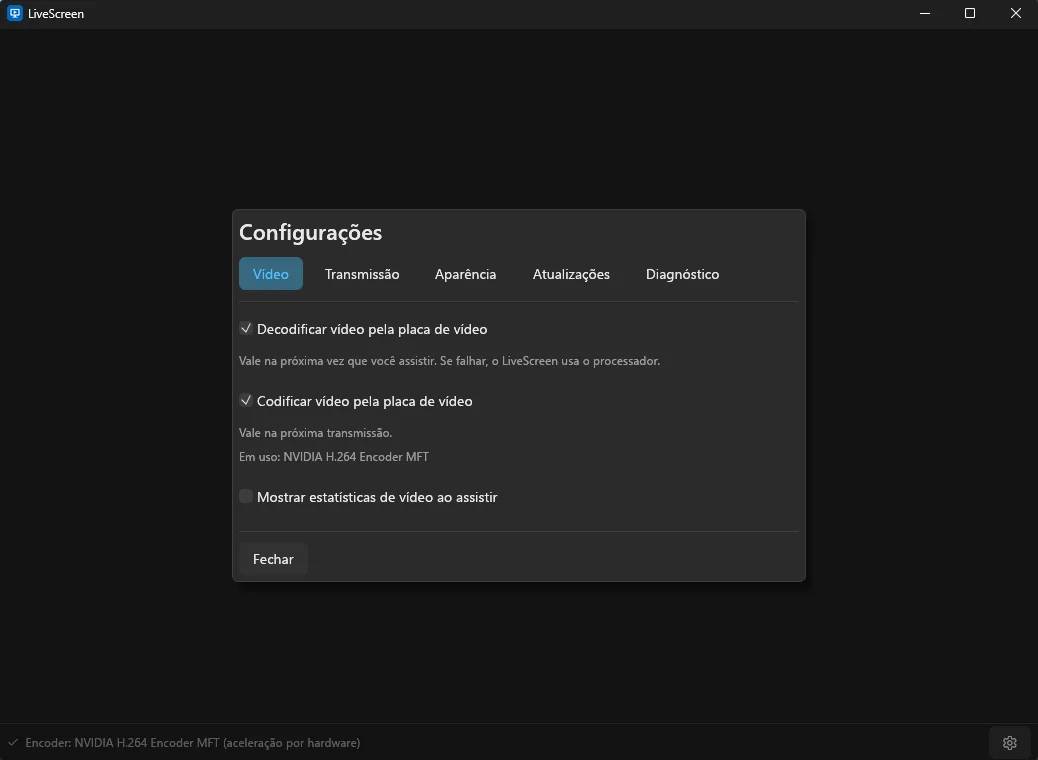
Task: Open settings via the gear icon
Action: pyautogui.click(x=1010, y=743)
